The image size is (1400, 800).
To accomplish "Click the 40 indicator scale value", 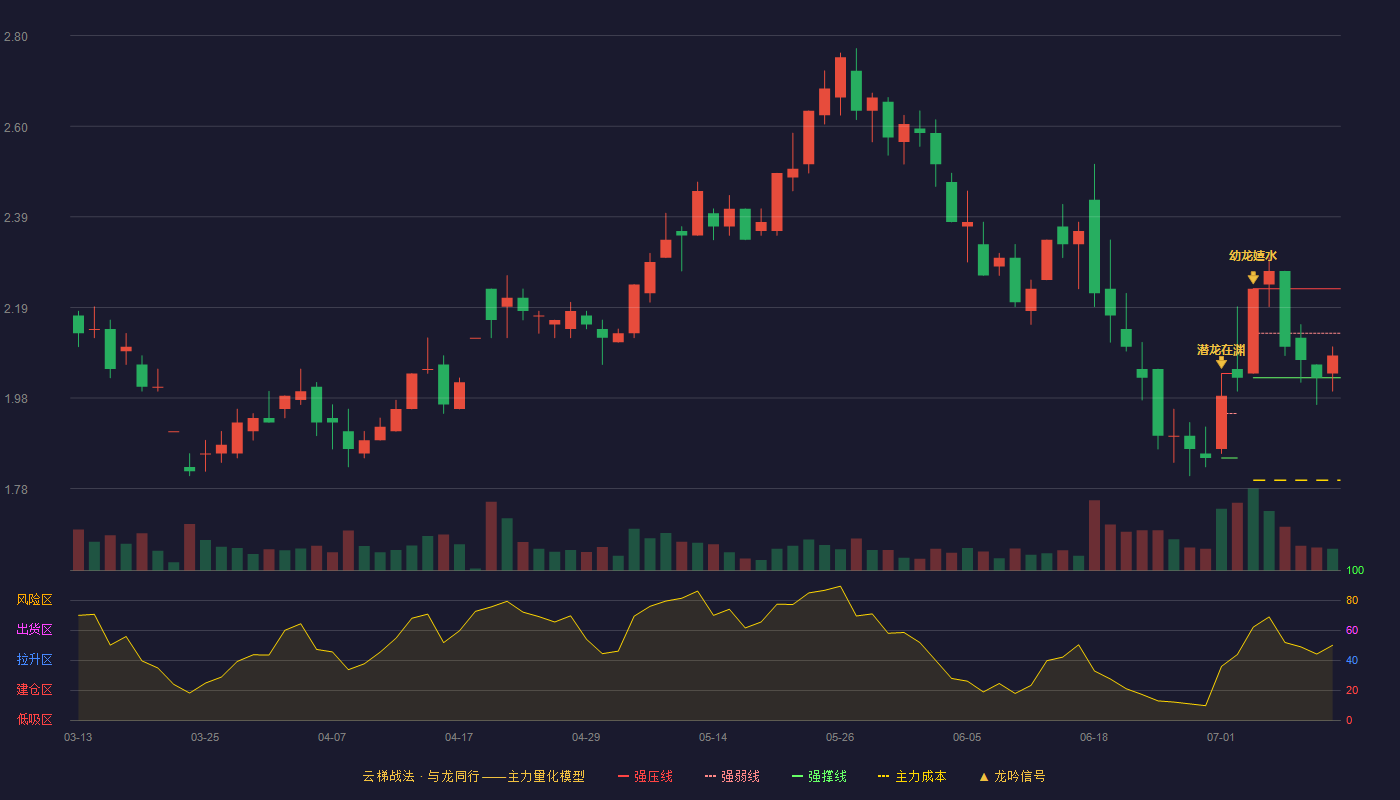I will (1352, 661).
